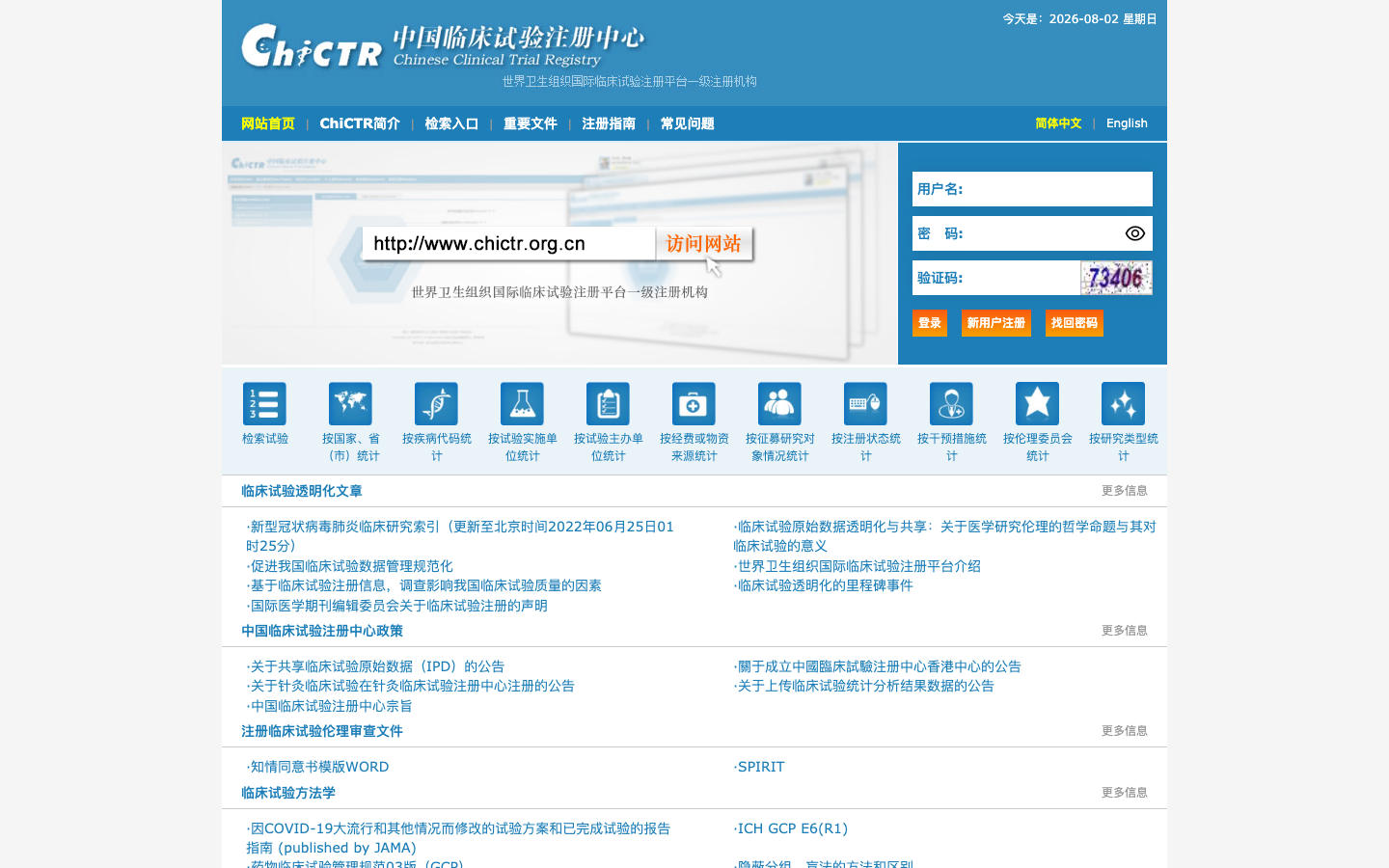Open the DNA 按疾病代码统计 icon
The width and height of the screenshot is (1389, 868).
click(x=436, y=404)
